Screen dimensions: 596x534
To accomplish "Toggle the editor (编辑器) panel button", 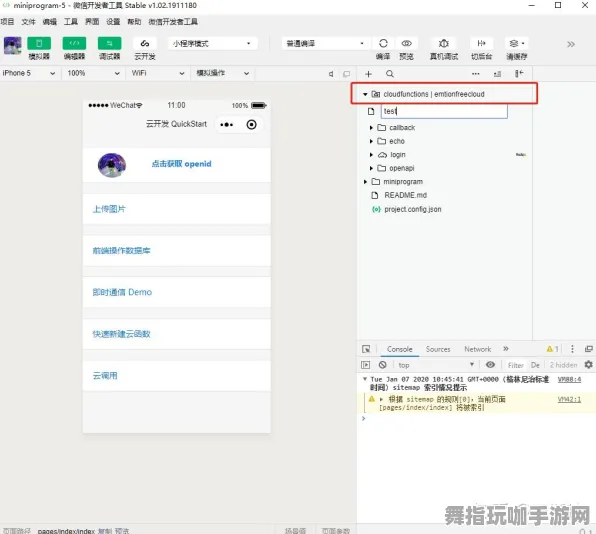I will click(x=74, y=43).
